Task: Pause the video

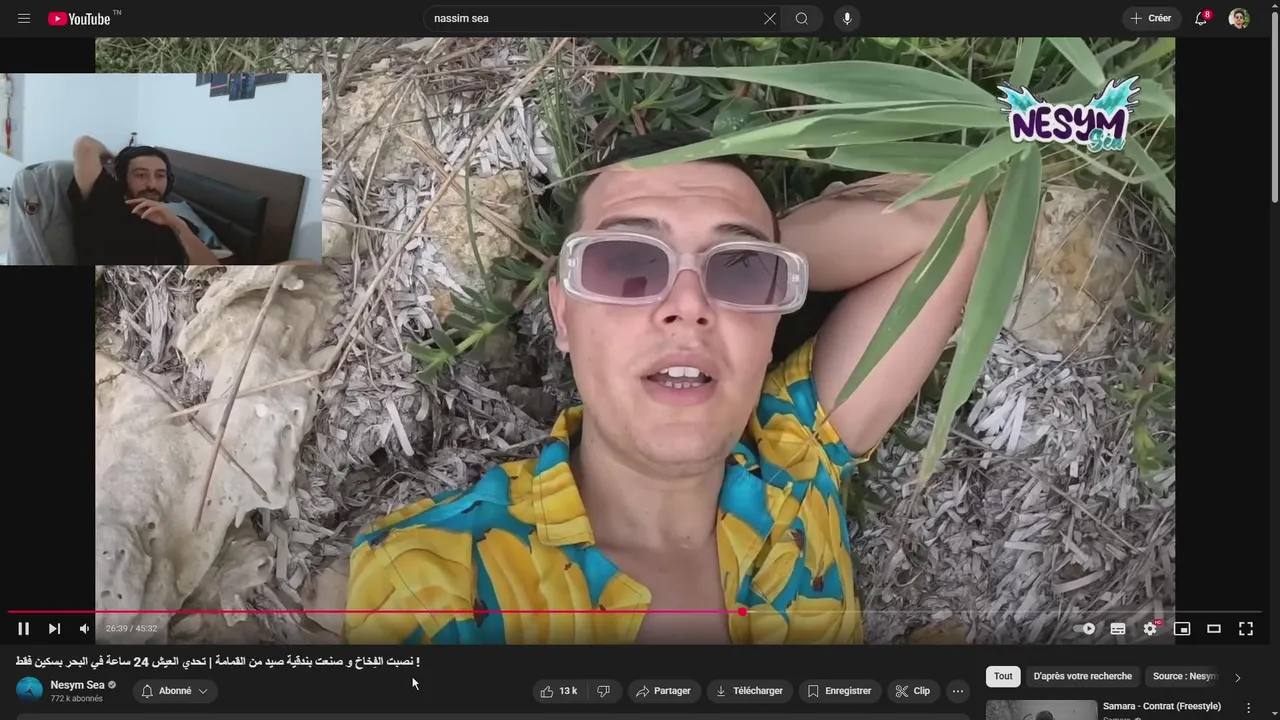Action: pos(24,628)
